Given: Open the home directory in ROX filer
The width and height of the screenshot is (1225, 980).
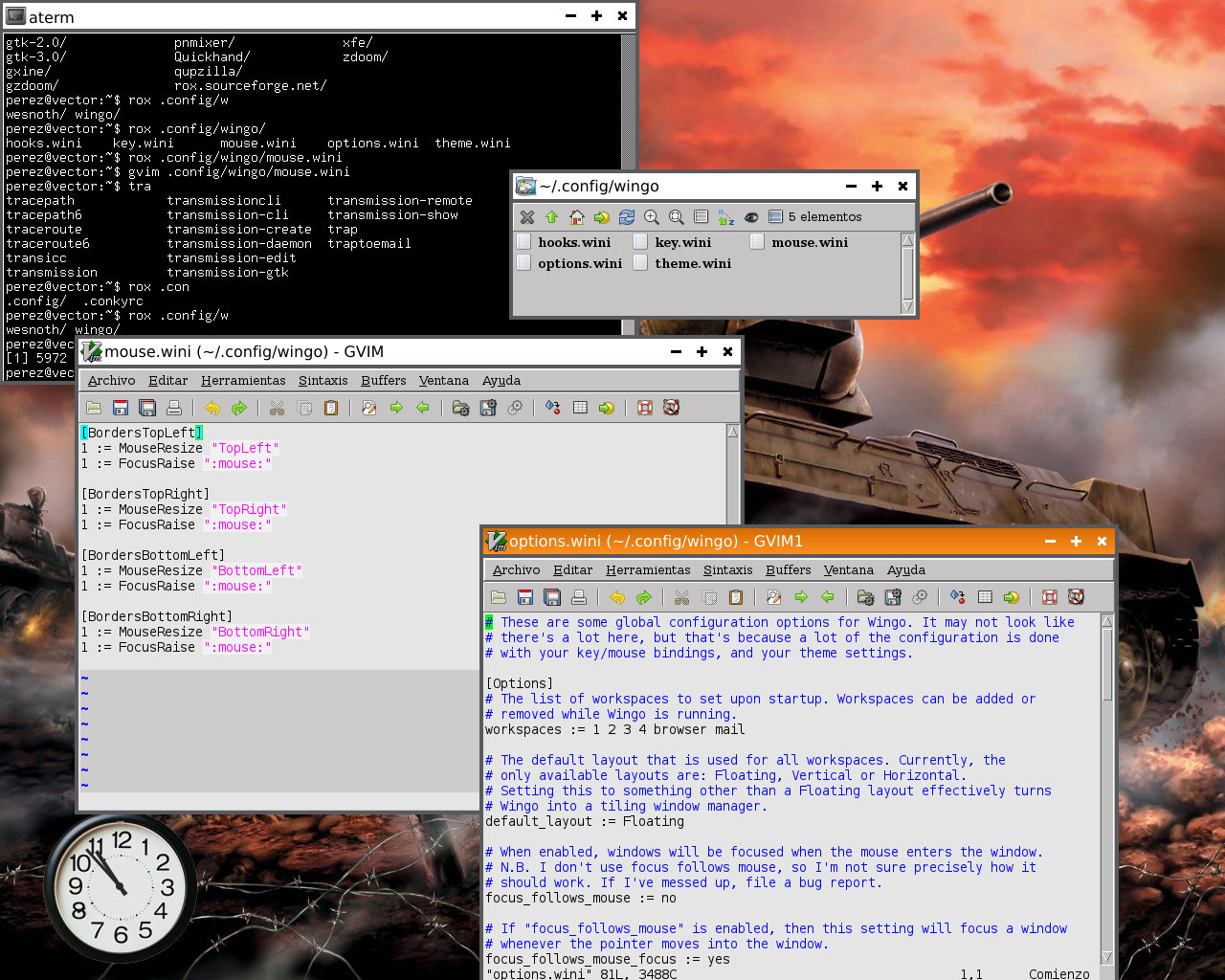Looking at the screenshot, I should tap(577, 217).
